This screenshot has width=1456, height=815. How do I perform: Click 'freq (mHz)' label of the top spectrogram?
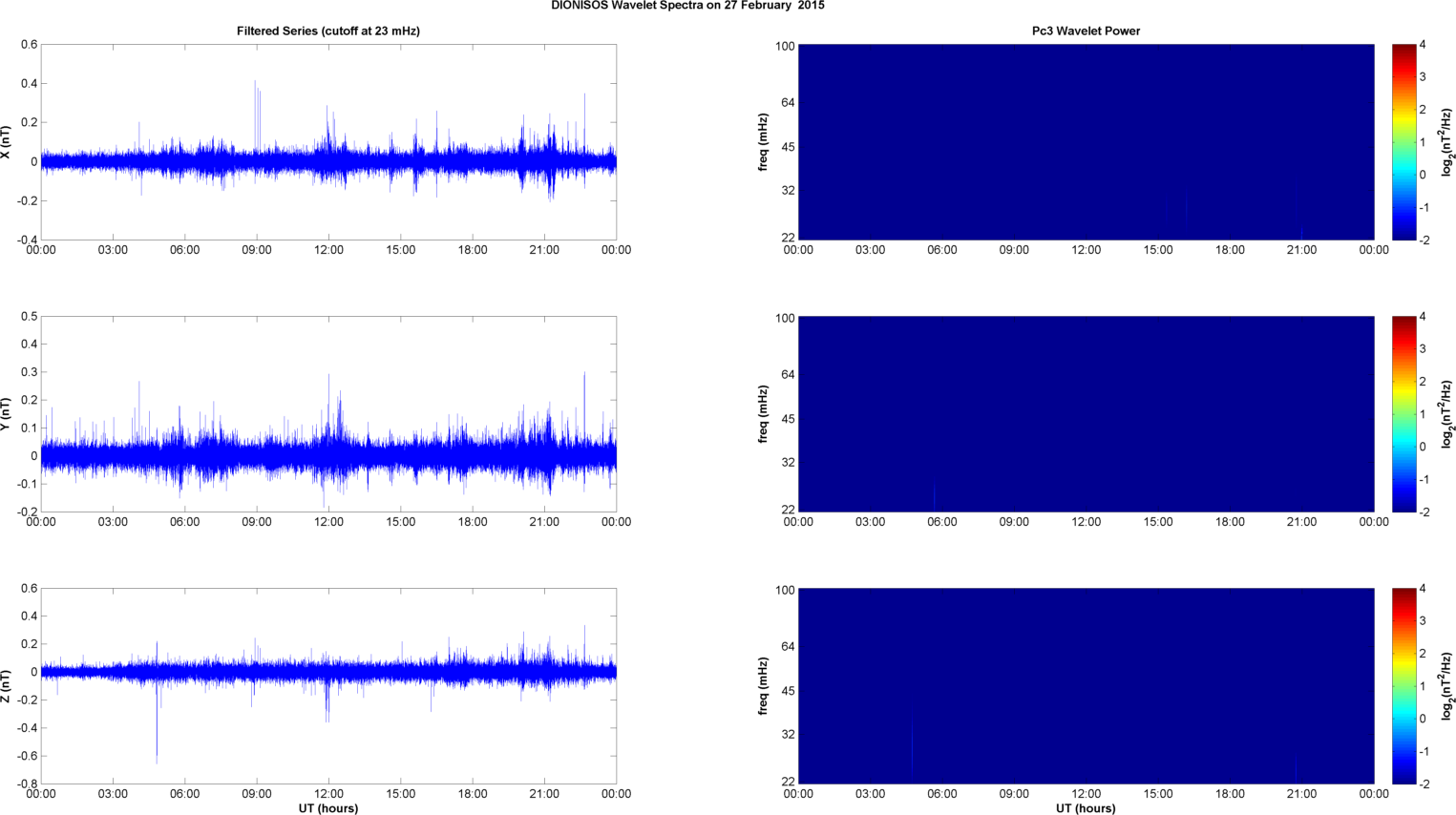pyautogui.click(x=764, y=142)
